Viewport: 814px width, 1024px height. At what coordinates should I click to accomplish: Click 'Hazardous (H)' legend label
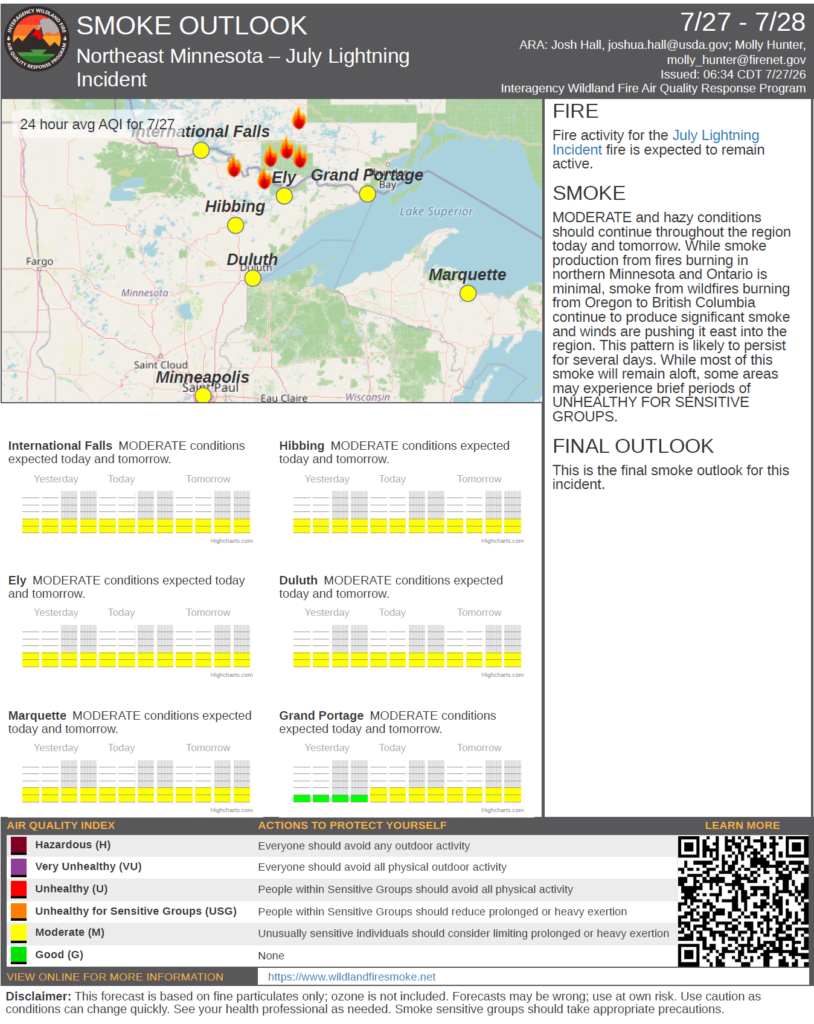click(73, 844)
